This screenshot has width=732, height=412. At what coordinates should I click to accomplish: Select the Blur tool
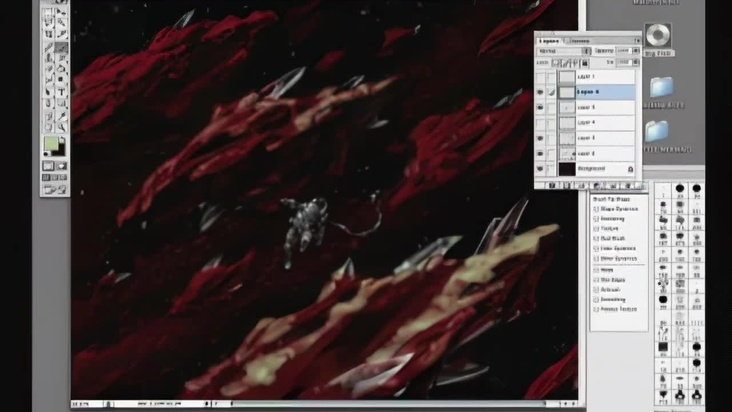tap(49, 80)
